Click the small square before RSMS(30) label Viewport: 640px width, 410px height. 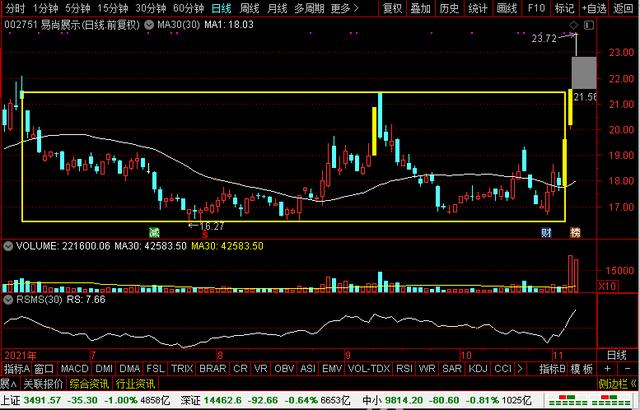click(4, 297)
